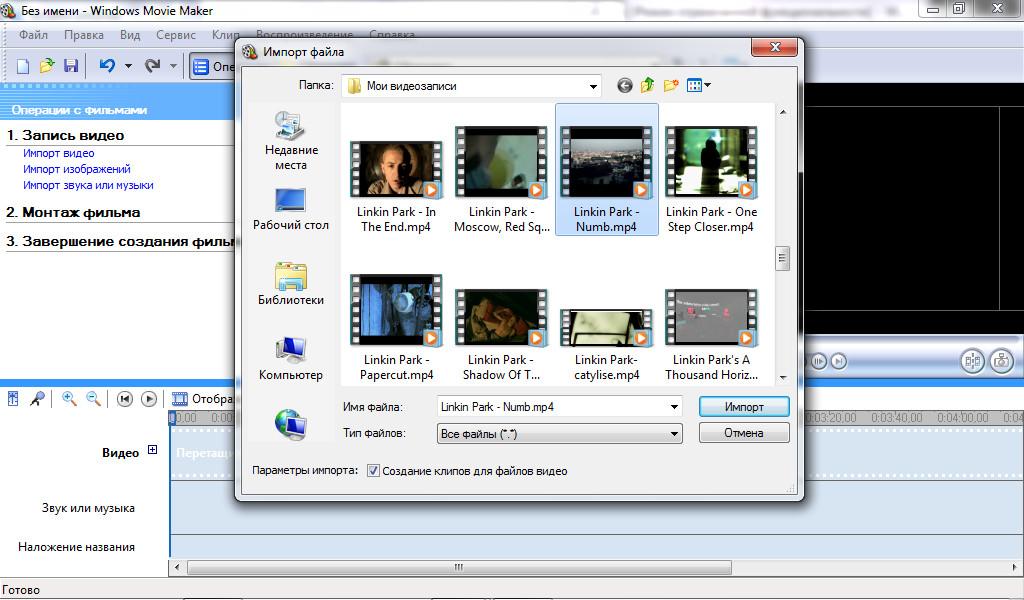Open the Вид menu

[x=130, y=35]
